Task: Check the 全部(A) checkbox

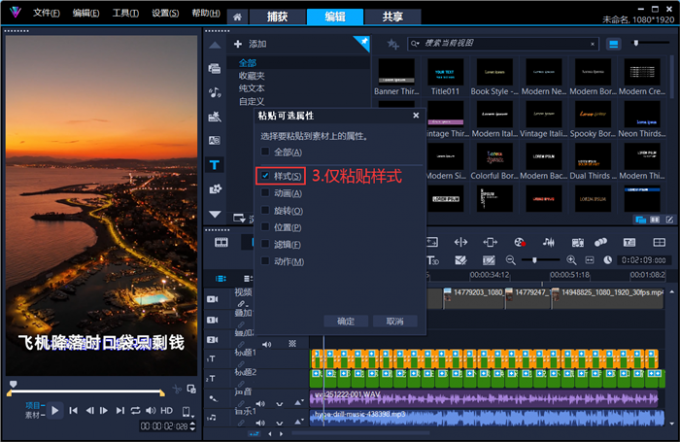Action: (265, 152)
